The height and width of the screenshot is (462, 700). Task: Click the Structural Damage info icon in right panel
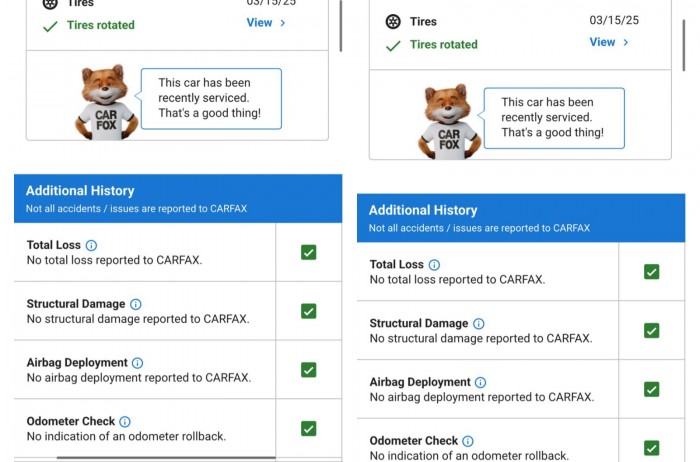tap(479, 324)
